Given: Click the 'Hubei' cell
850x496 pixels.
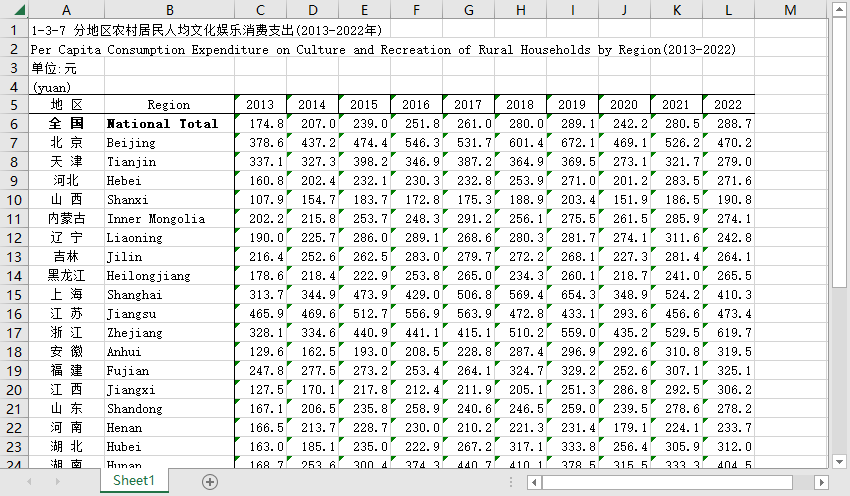Looking at the screenshot, I should click(169, 446).
